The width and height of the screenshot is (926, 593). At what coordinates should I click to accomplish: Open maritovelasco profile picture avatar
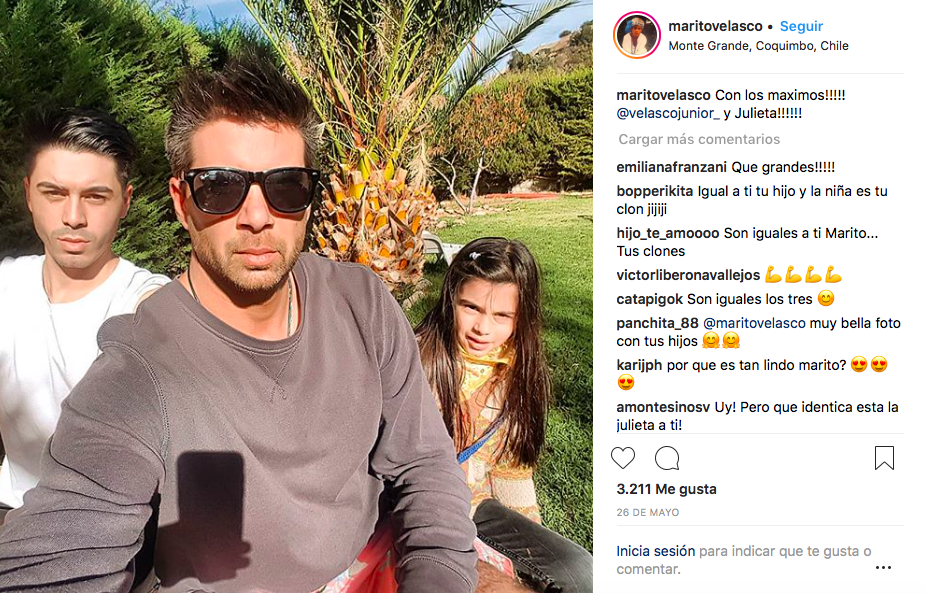click(x=637, y=35)
